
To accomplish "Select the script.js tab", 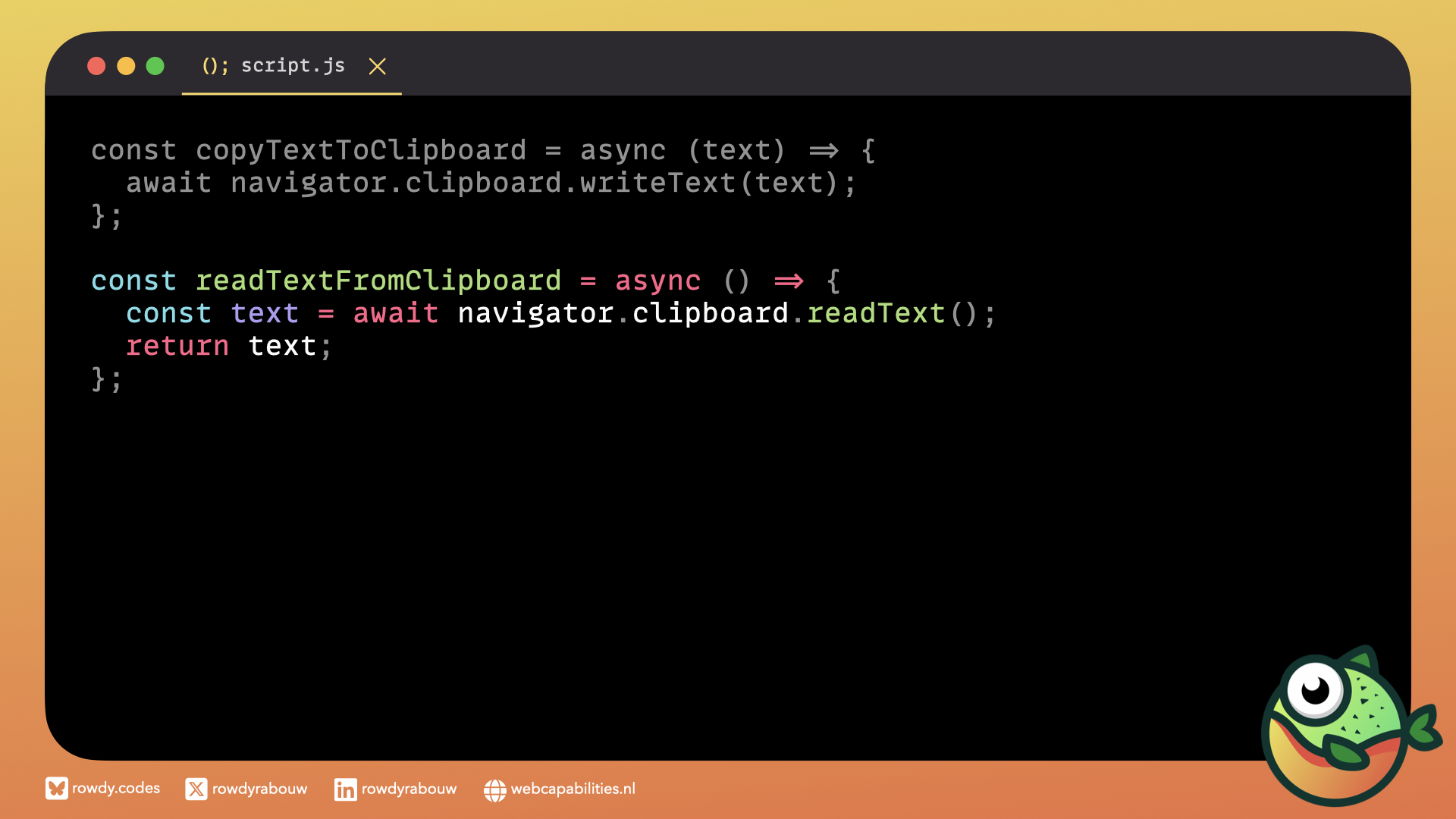I will click(293, 66).
